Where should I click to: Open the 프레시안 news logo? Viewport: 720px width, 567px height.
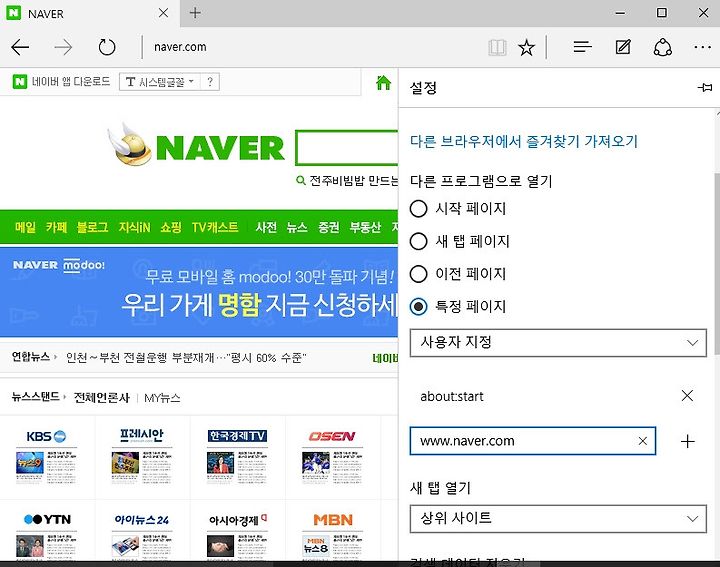[x=141, y=435]
